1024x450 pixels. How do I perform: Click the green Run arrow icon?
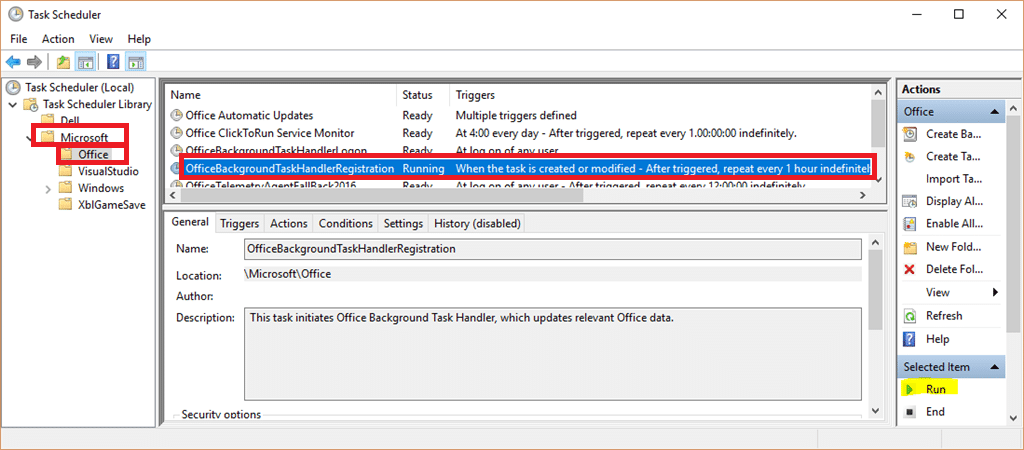tap(909, 389)
